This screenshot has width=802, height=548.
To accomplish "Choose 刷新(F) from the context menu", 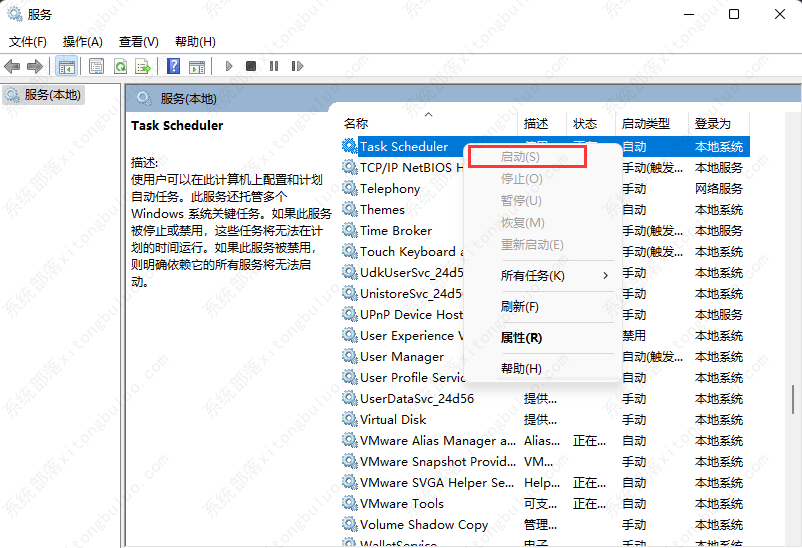I will (519, 306).
